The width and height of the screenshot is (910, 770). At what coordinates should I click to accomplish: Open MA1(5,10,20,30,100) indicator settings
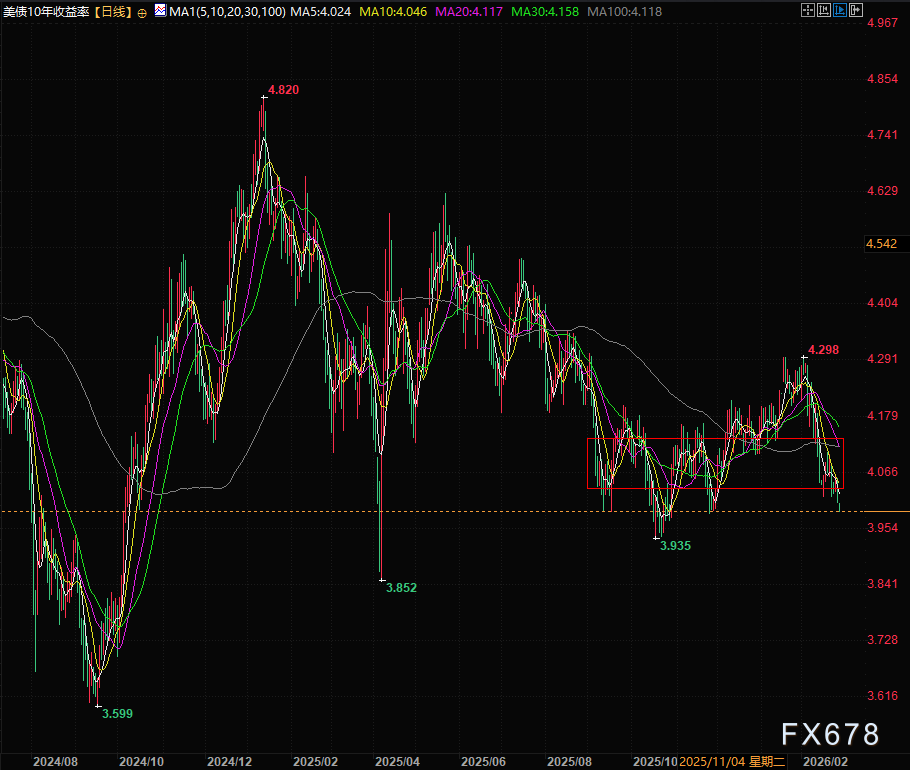click(x=227, y=12)
